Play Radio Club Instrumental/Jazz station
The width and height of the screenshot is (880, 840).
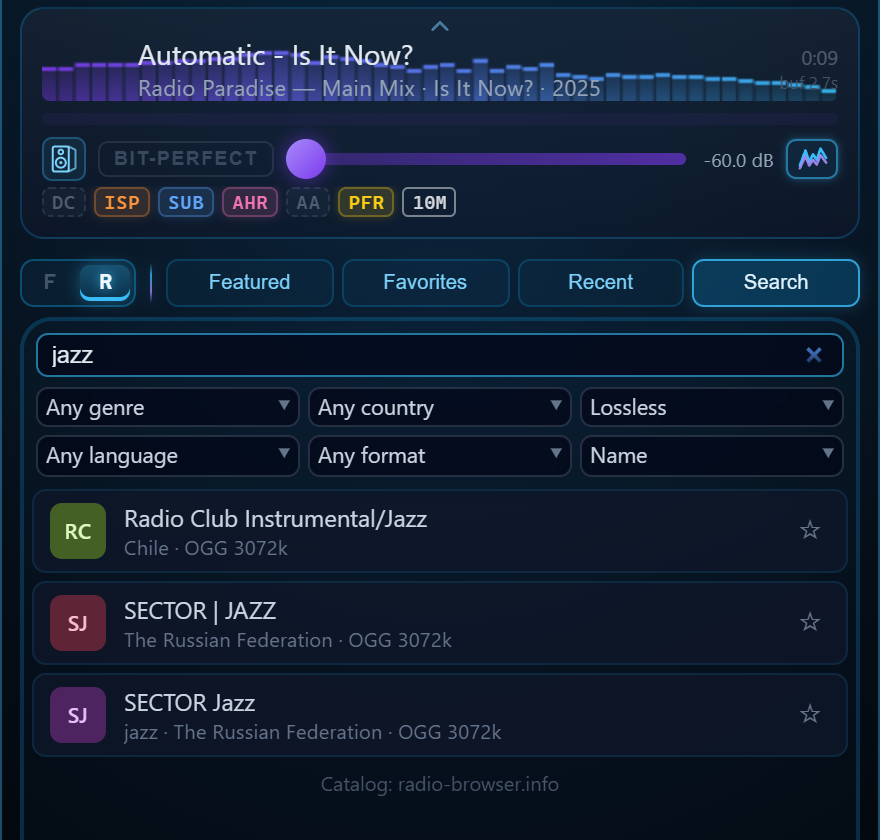coord(439,531)
